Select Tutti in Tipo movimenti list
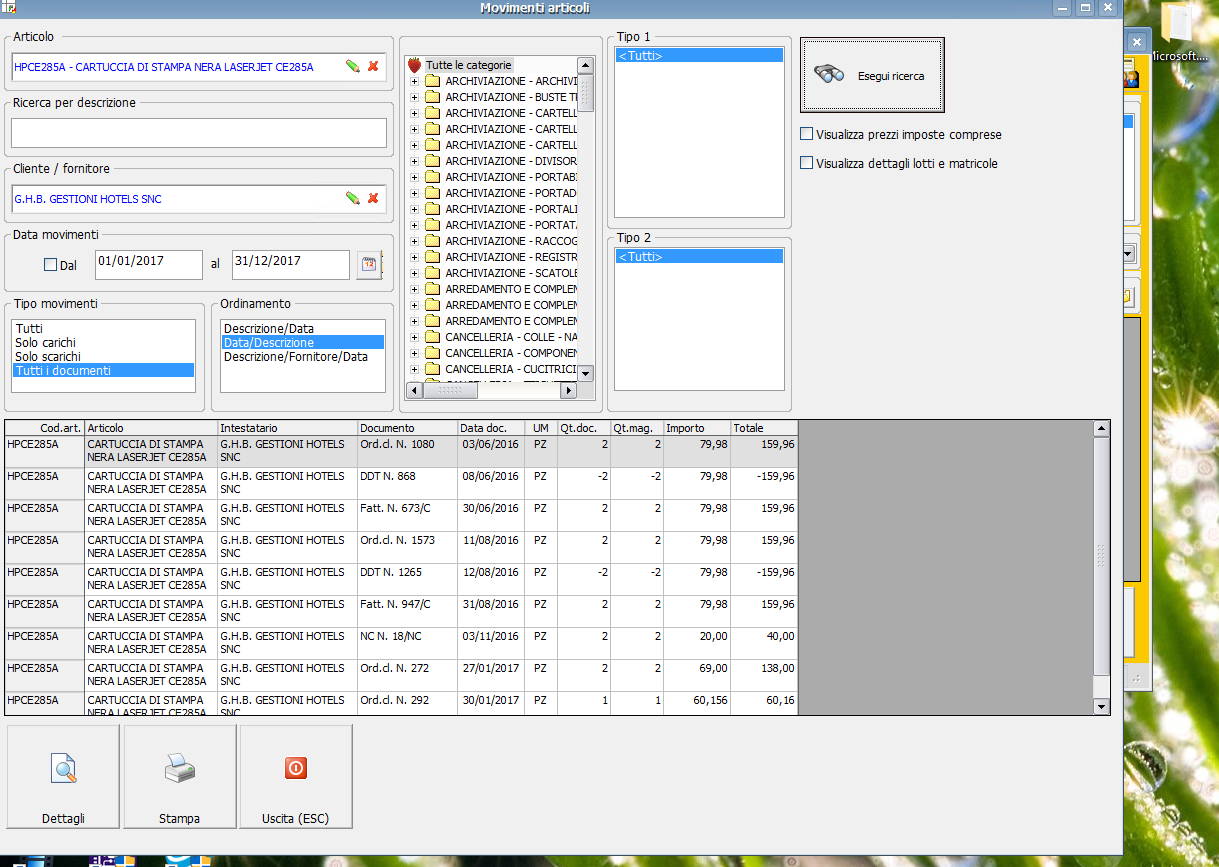1219x867 pixels. coord(103,328)
